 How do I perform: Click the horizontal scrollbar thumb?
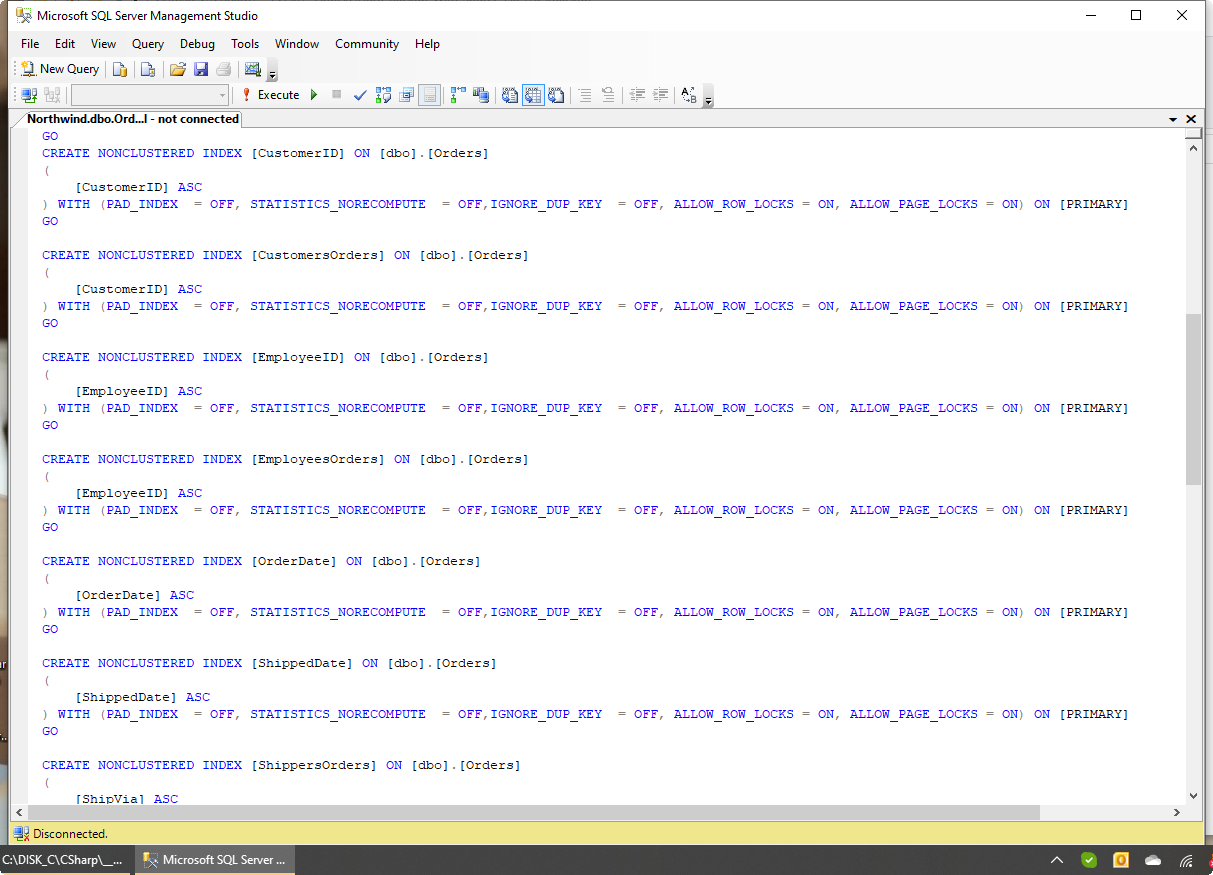coord(534,812)
